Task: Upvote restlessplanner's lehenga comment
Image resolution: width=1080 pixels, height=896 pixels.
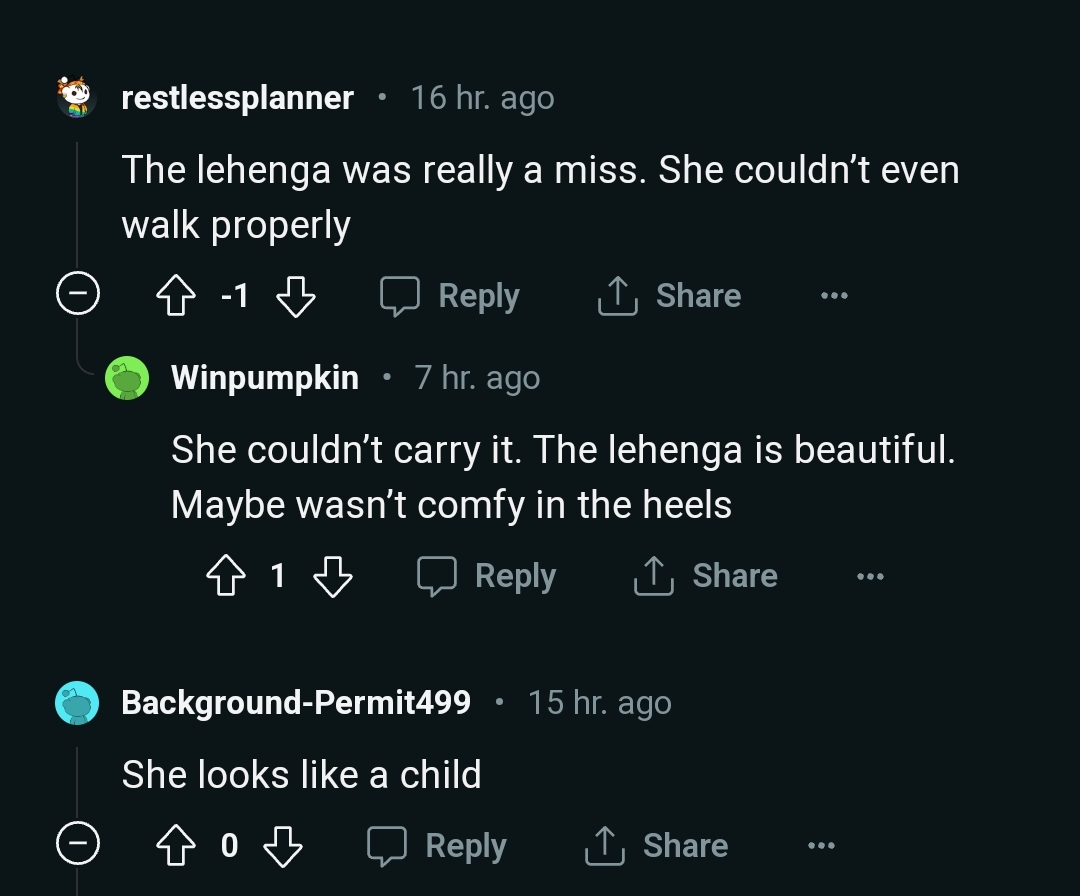Action: (x=176, y=297)
